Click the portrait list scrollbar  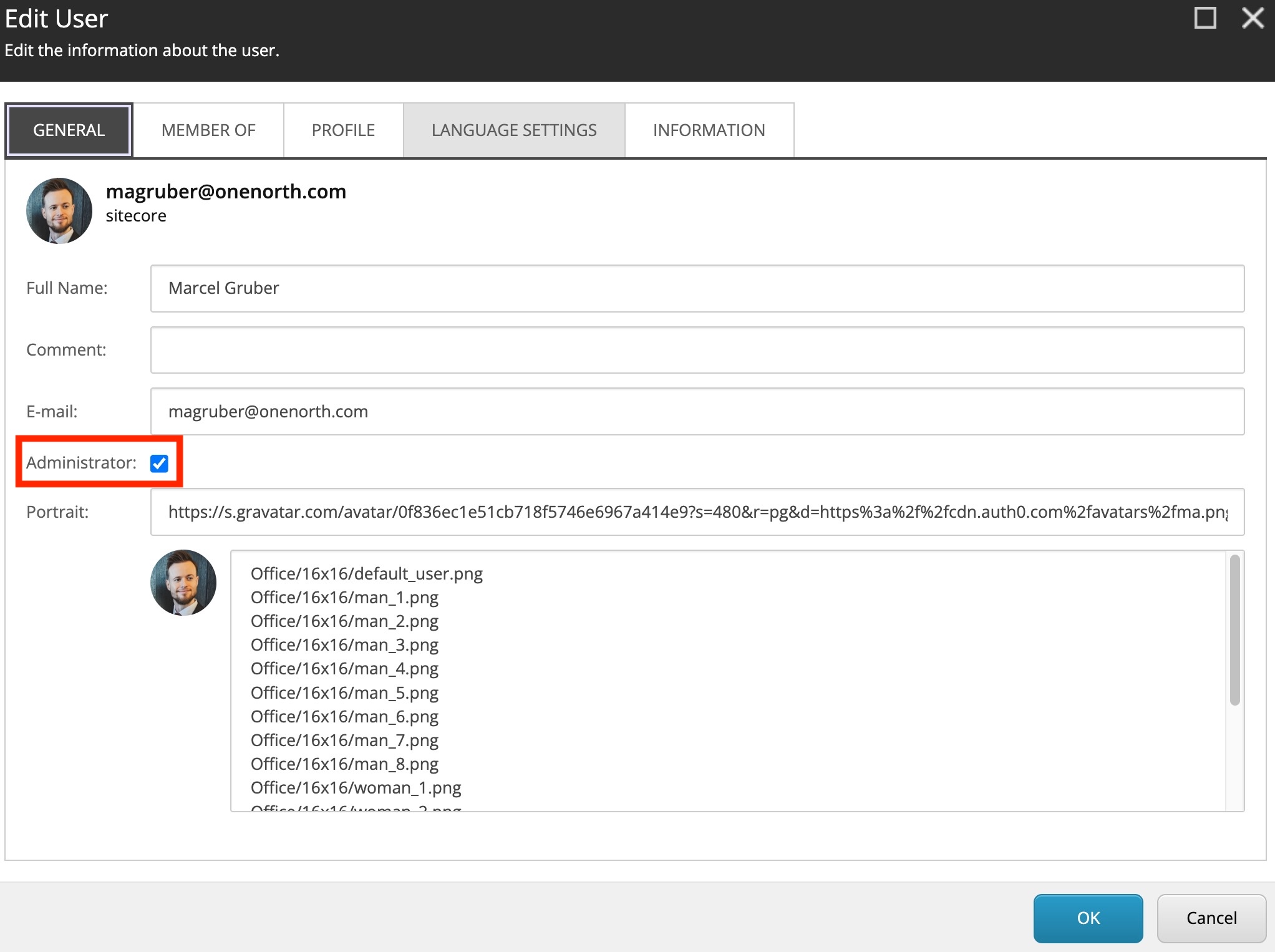(x=1234, y=630)
